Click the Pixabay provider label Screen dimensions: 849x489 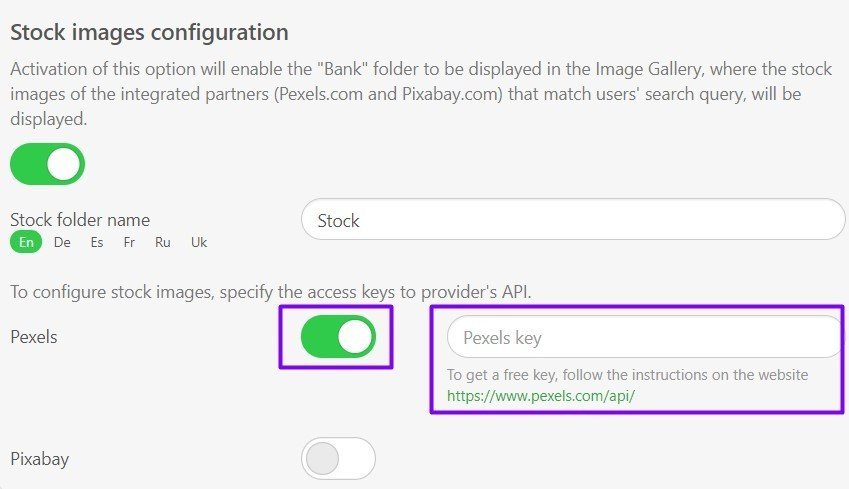pyautogui.click(x=40, y=459)
